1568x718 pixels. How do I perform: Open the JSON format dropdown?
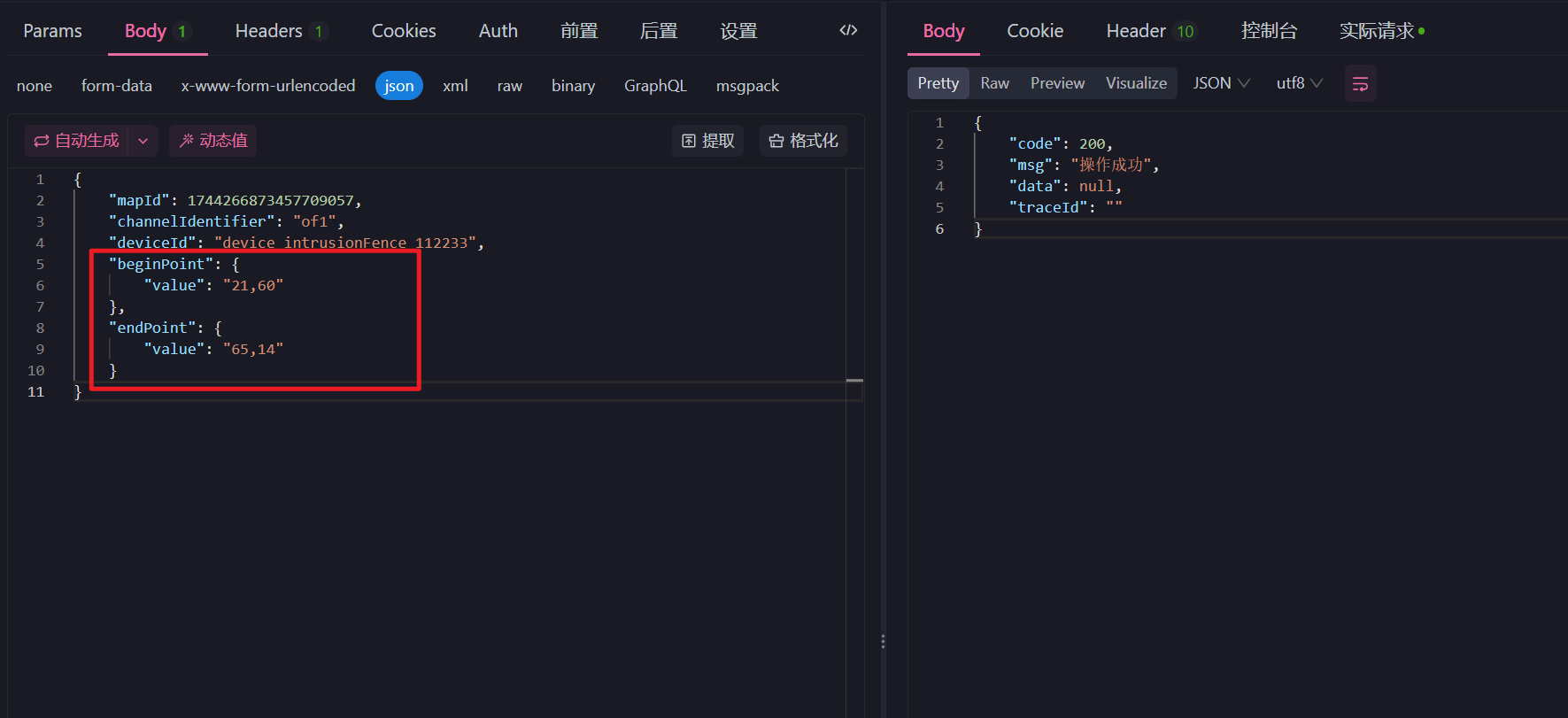[x=1221, y=83]
